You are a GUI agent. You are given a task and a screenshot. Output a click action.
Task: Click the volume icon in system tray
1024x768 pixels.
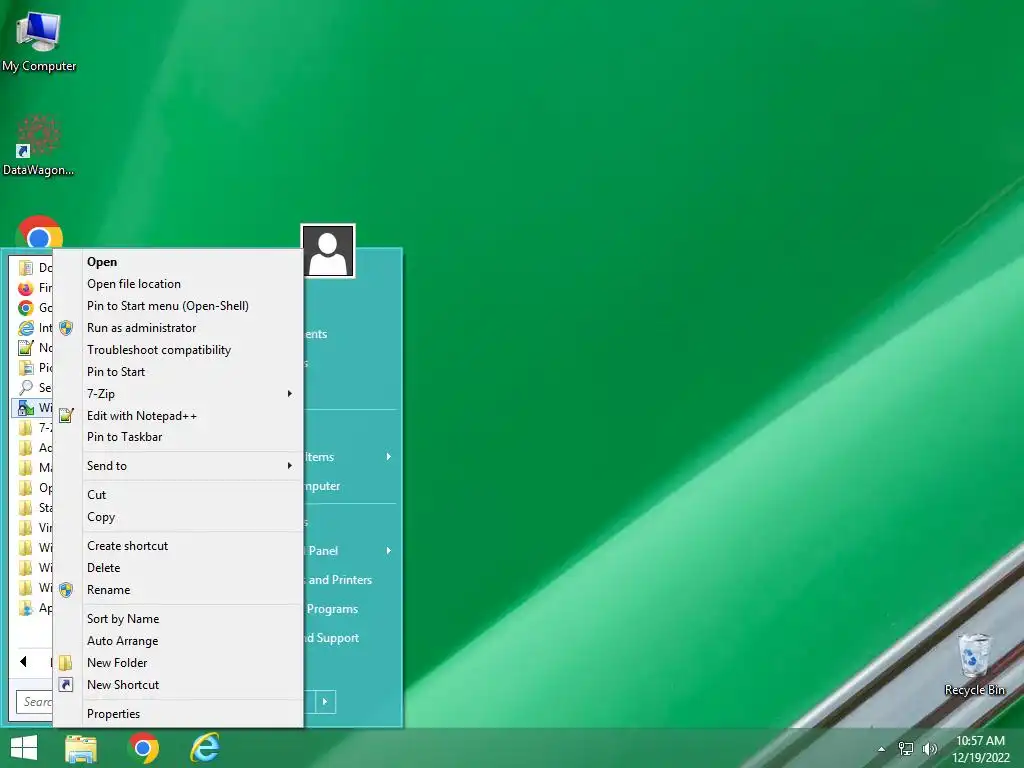[929, 749]
